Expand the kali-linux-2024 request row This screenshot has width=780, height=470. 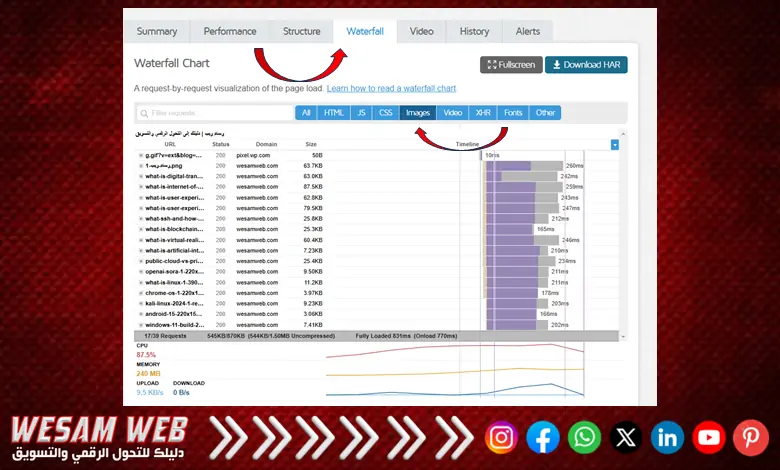tap(141, 303)
